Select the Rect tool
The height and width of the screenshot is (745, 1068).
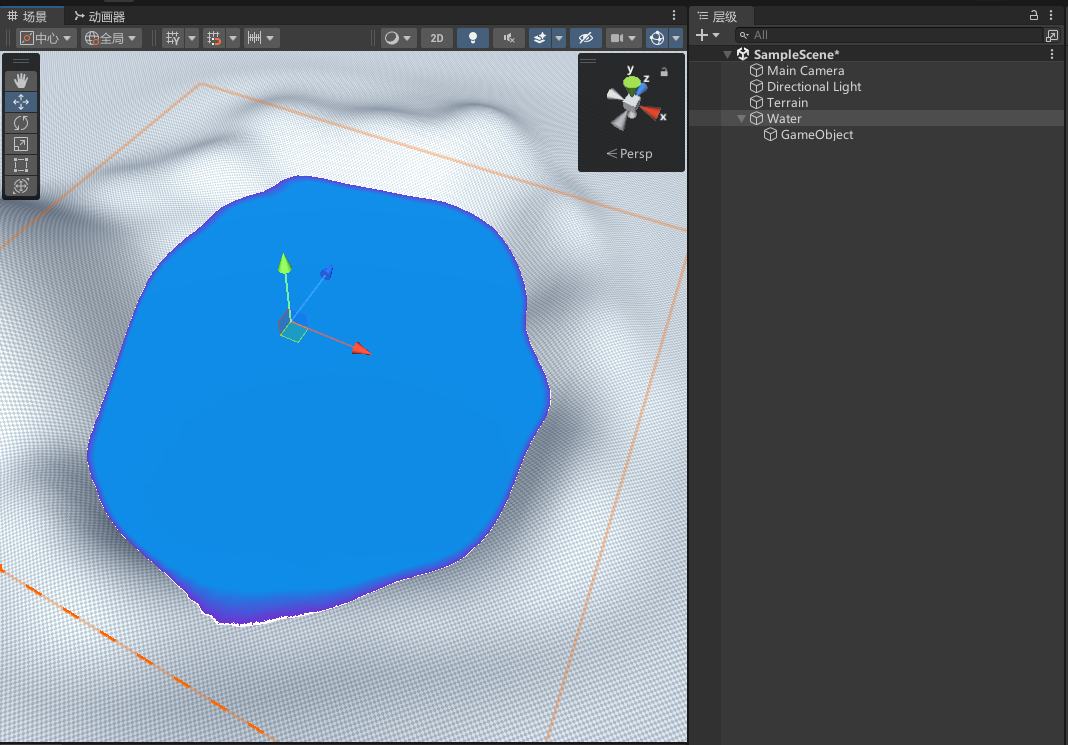point(21,164)
